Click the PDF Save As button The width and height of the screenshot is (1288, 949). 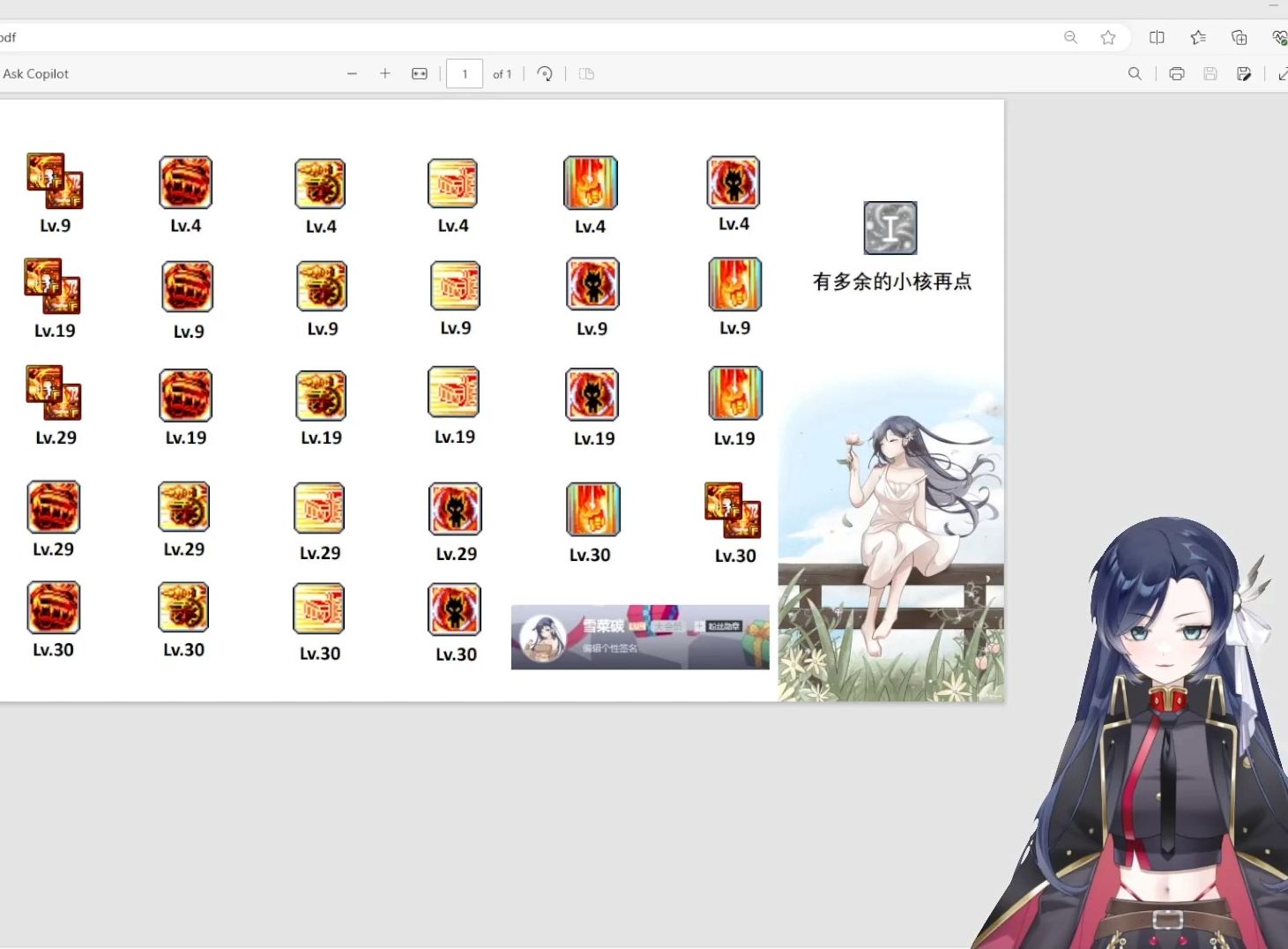[x=1244, y=74]
